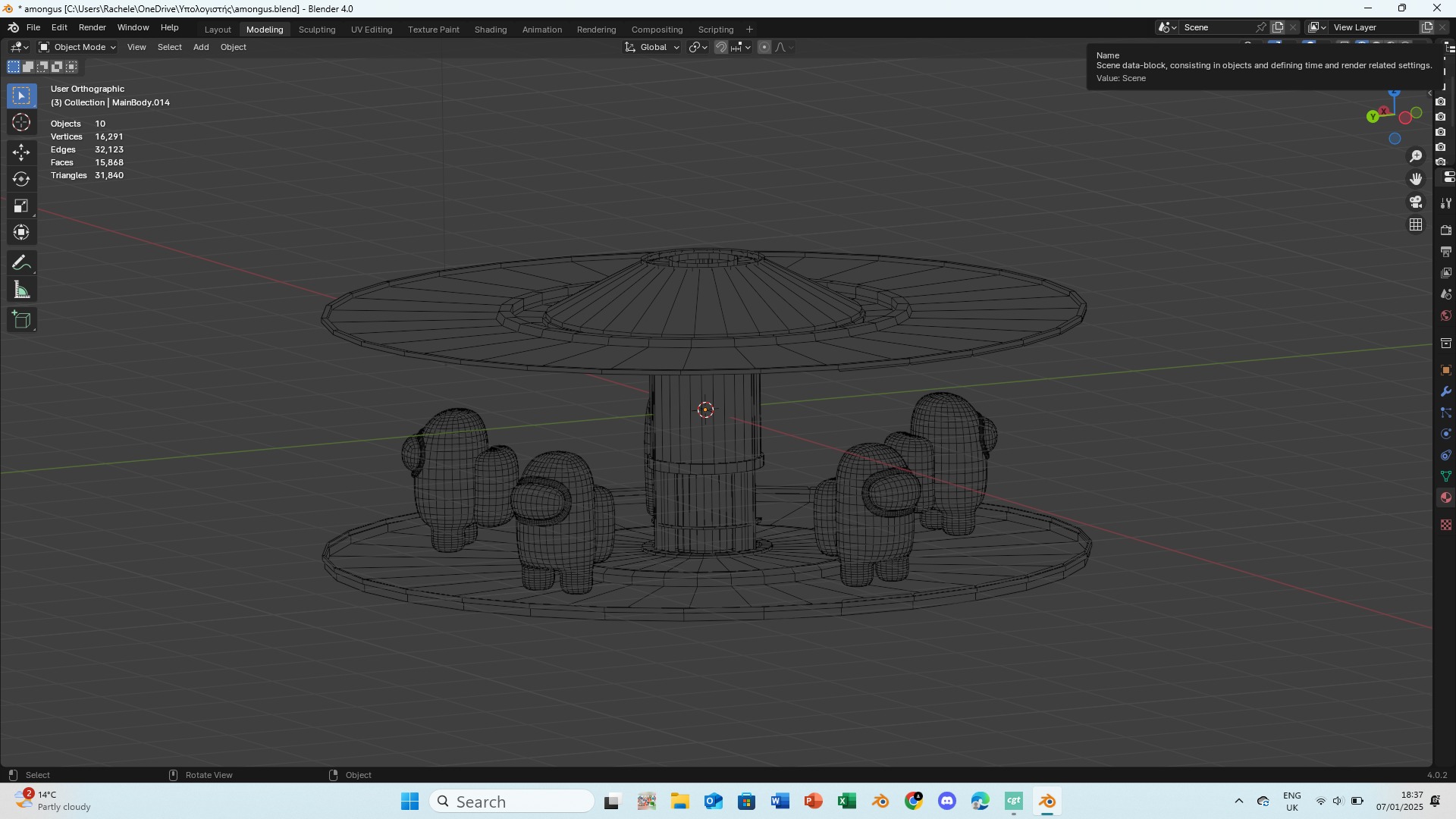Open the Collection properties tab
The height and width of the screenshot is (819, 1456).
(x=1446, y=344)
